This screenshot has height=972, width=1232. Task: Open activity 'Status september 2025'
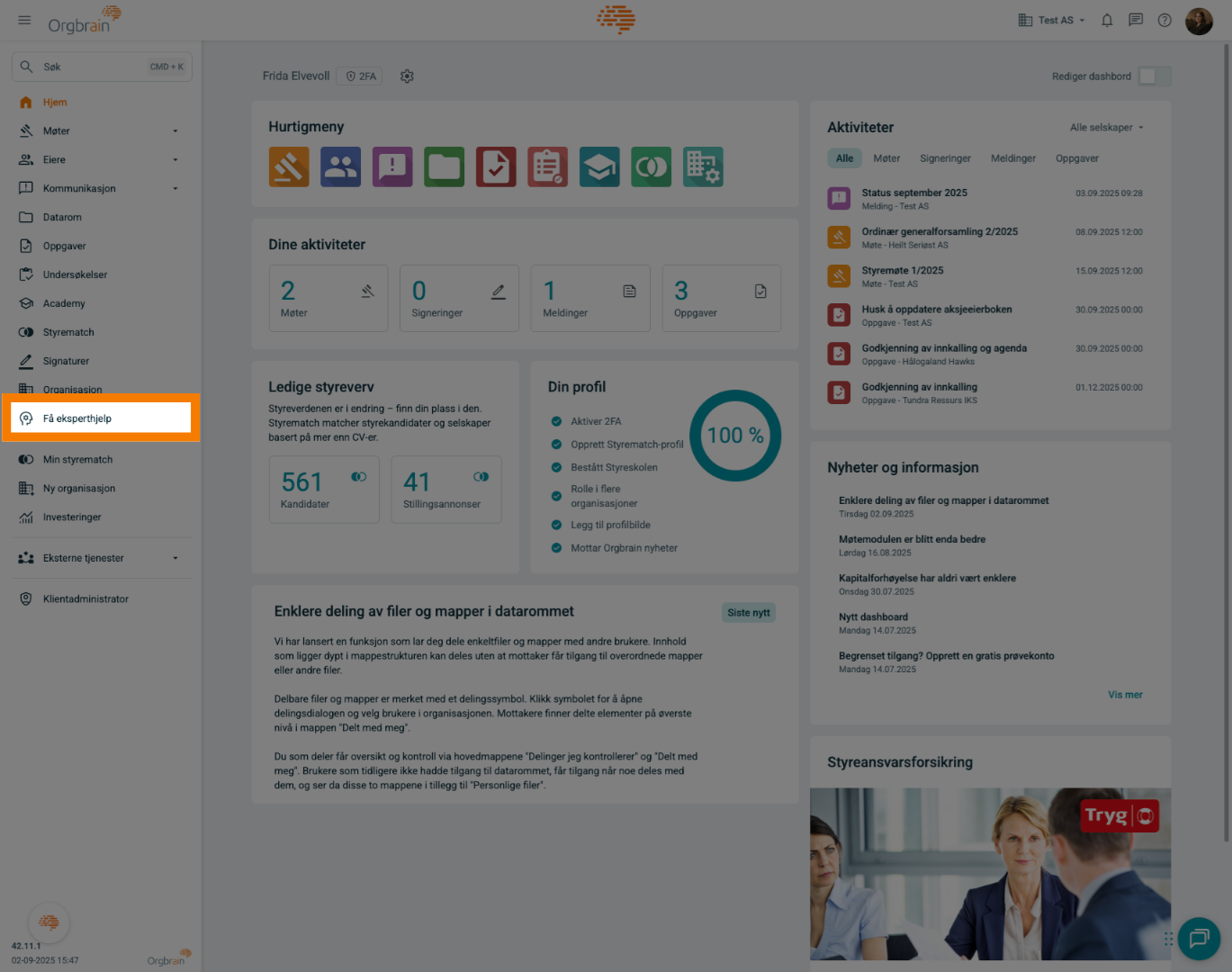(x=985, y=199)
